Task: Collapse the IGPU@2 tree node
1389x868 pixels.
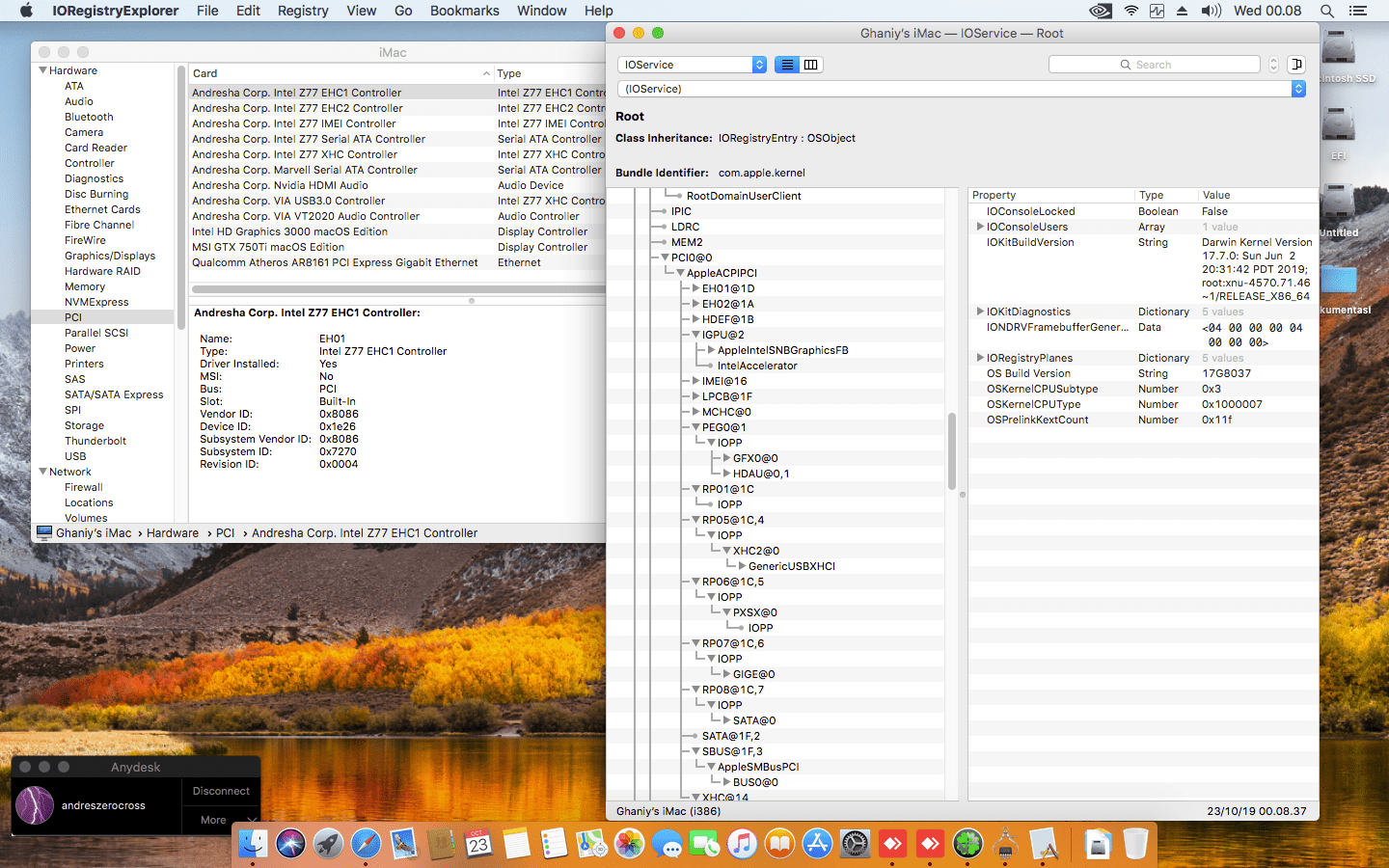Action: click(696, 335)
